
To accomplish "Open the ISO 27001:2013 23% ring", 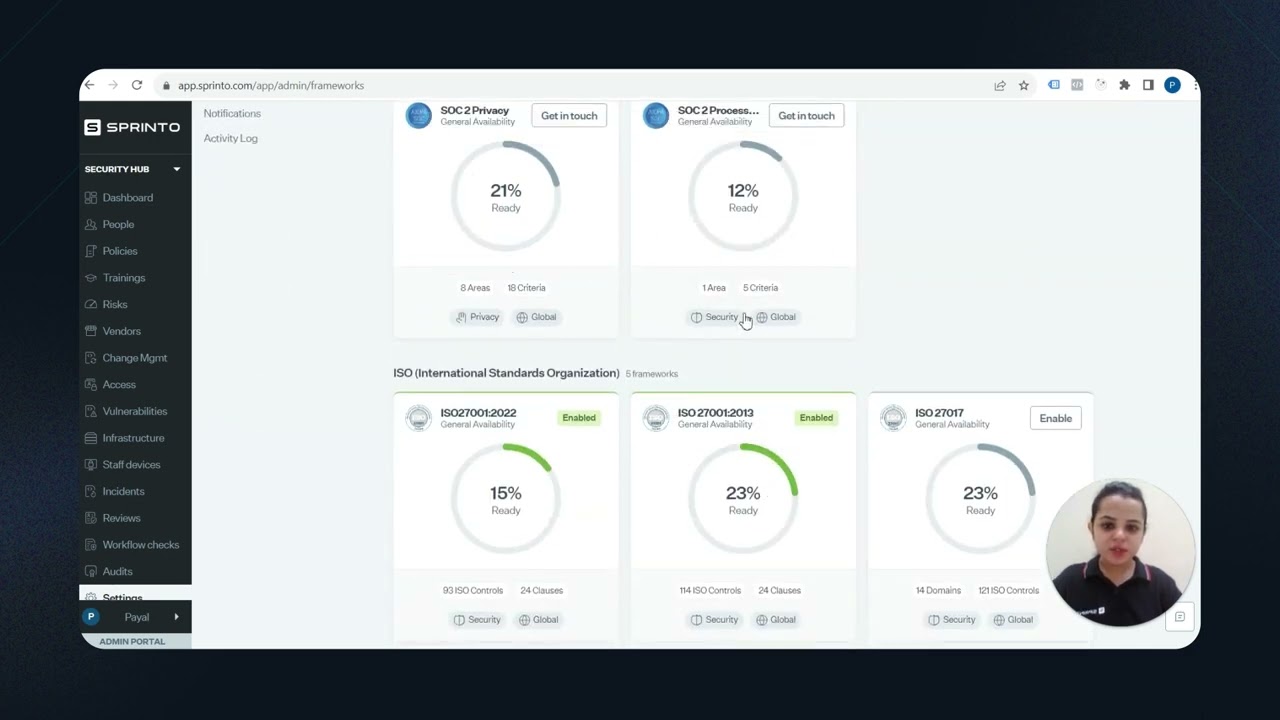I will [743, 499].
